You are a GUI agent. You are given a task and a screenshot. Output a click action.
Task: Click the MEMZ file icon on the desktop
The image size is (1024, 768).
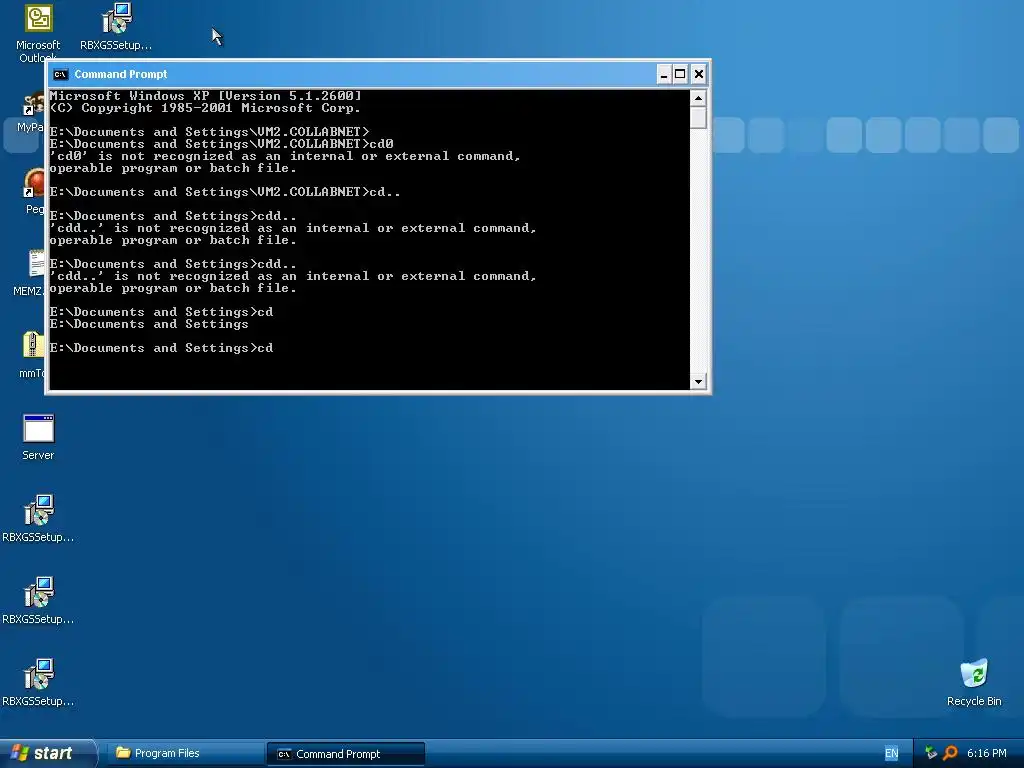tap(37, 264)
